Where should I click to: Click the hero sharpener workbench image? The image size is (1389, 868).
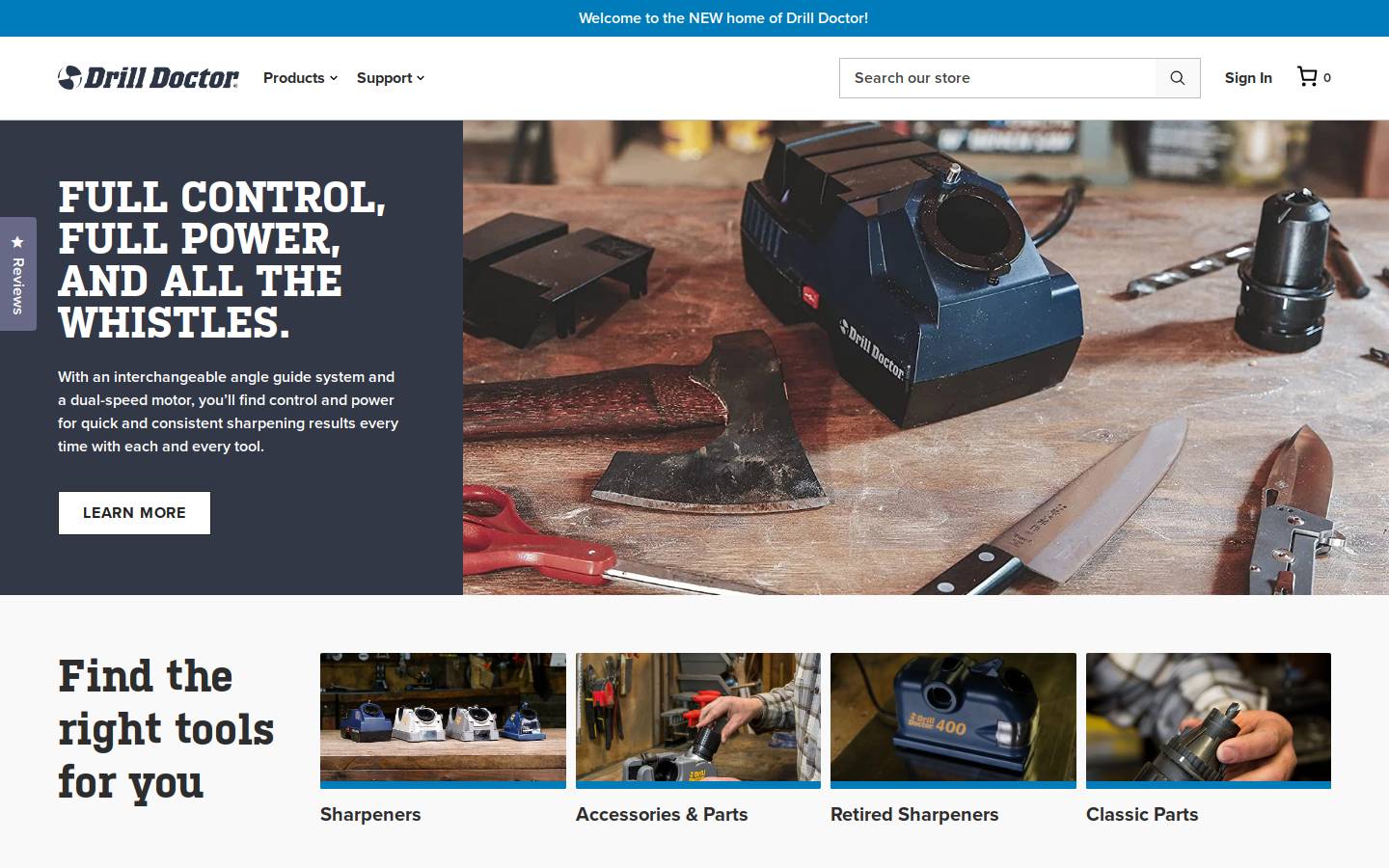coord(926,358)
